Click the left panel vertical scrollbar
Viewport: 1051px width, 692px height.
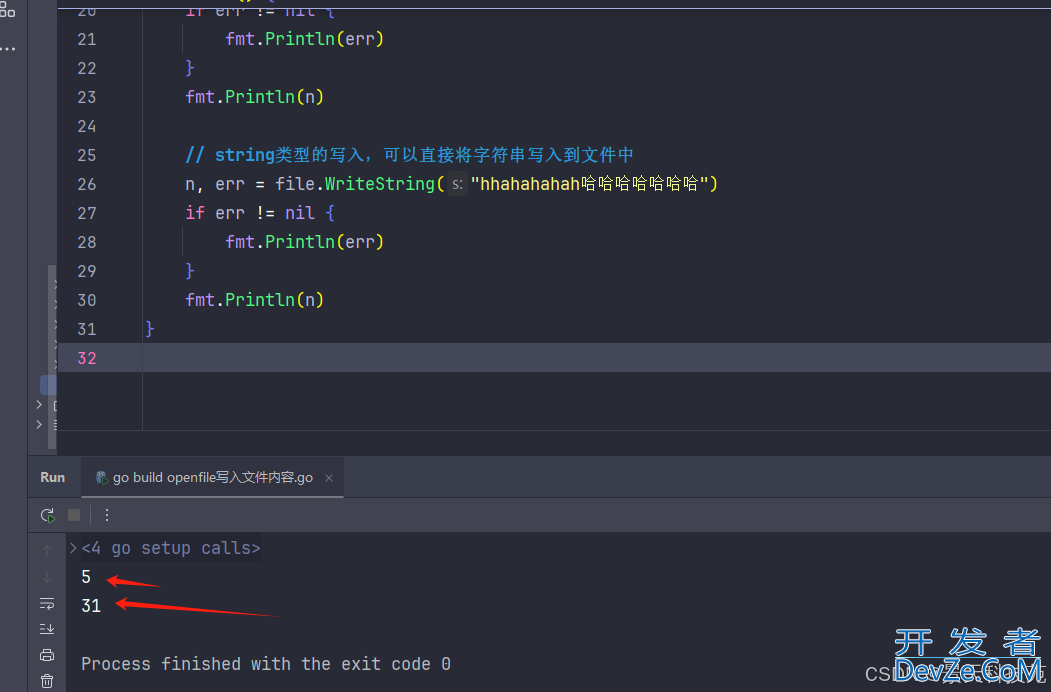(52, 355)
